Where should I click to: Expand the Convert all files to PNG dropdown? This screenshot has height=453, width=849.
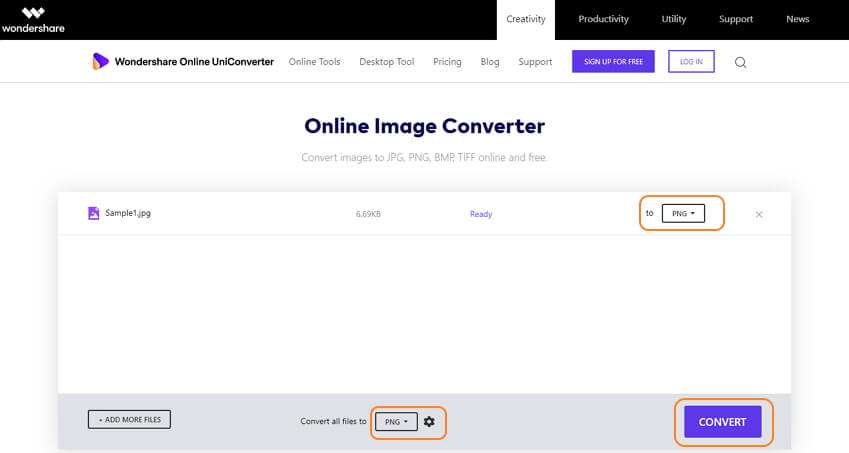[396, 422]
